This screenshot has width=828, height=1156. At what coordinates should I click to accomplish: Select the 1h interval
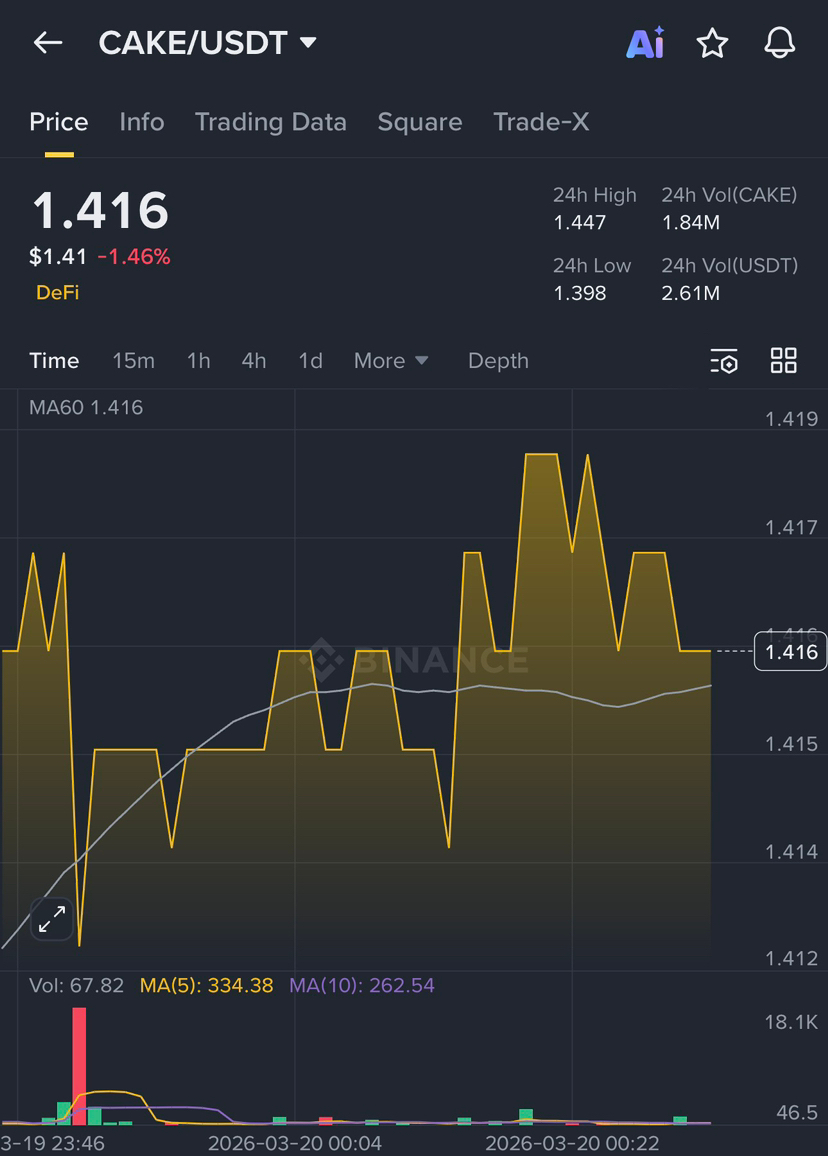[198, 361]
